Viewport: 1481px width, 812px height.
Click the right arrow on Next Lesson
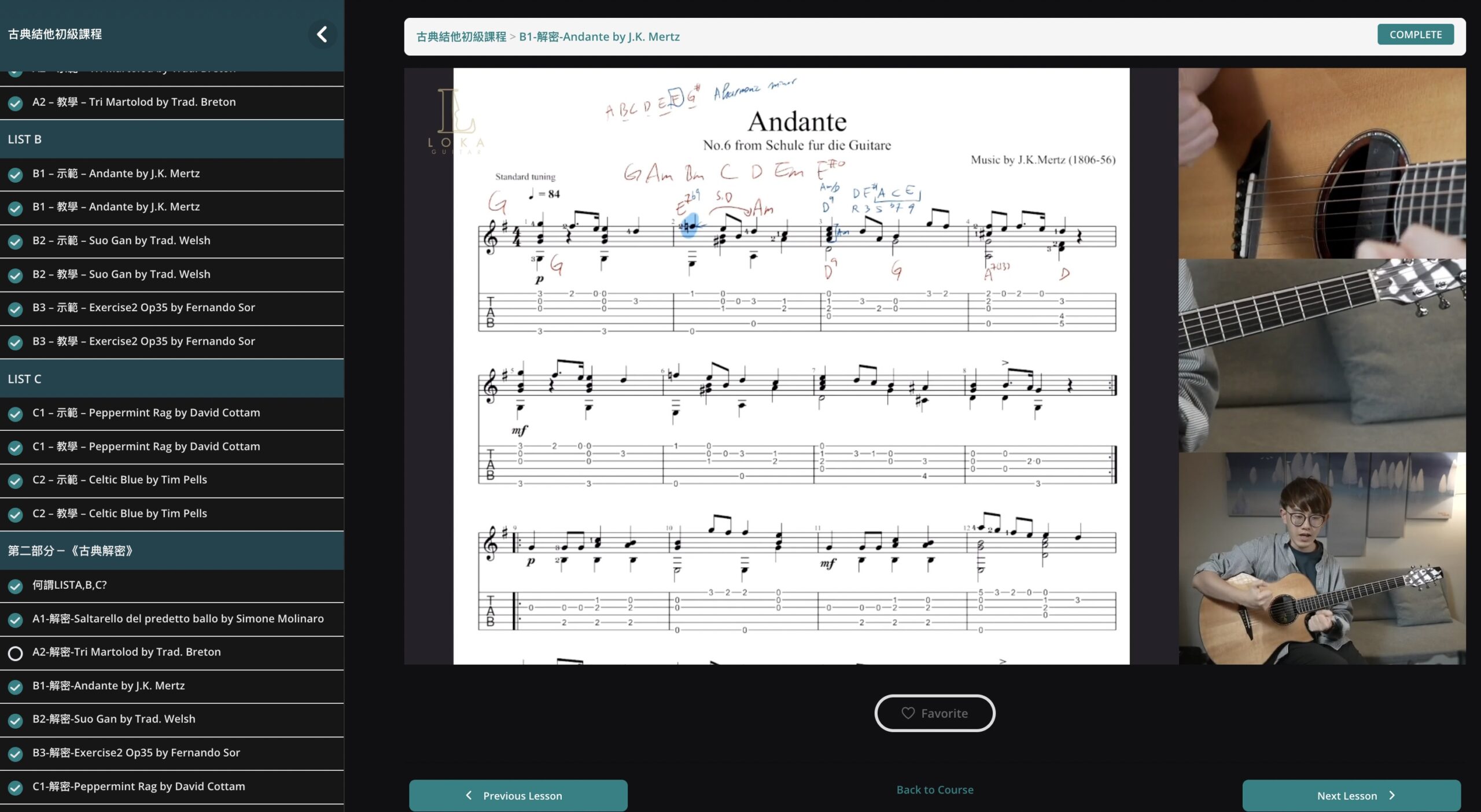point(1391,795)
